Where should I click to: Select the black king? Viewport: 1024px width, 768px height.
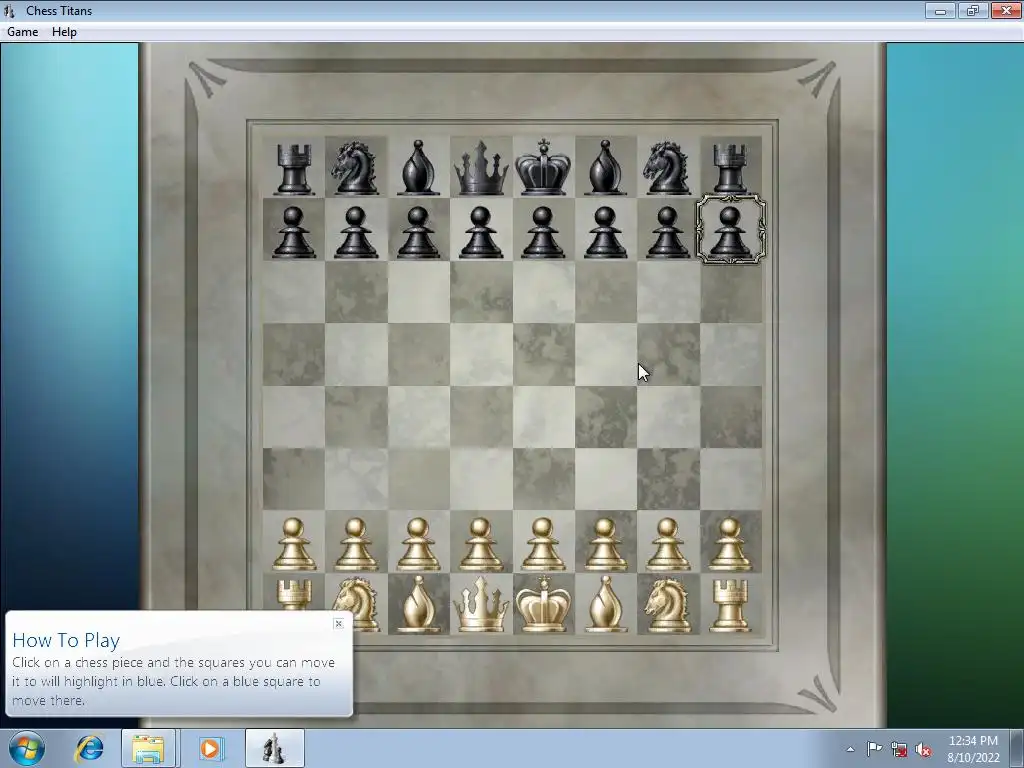pos(543,167)
